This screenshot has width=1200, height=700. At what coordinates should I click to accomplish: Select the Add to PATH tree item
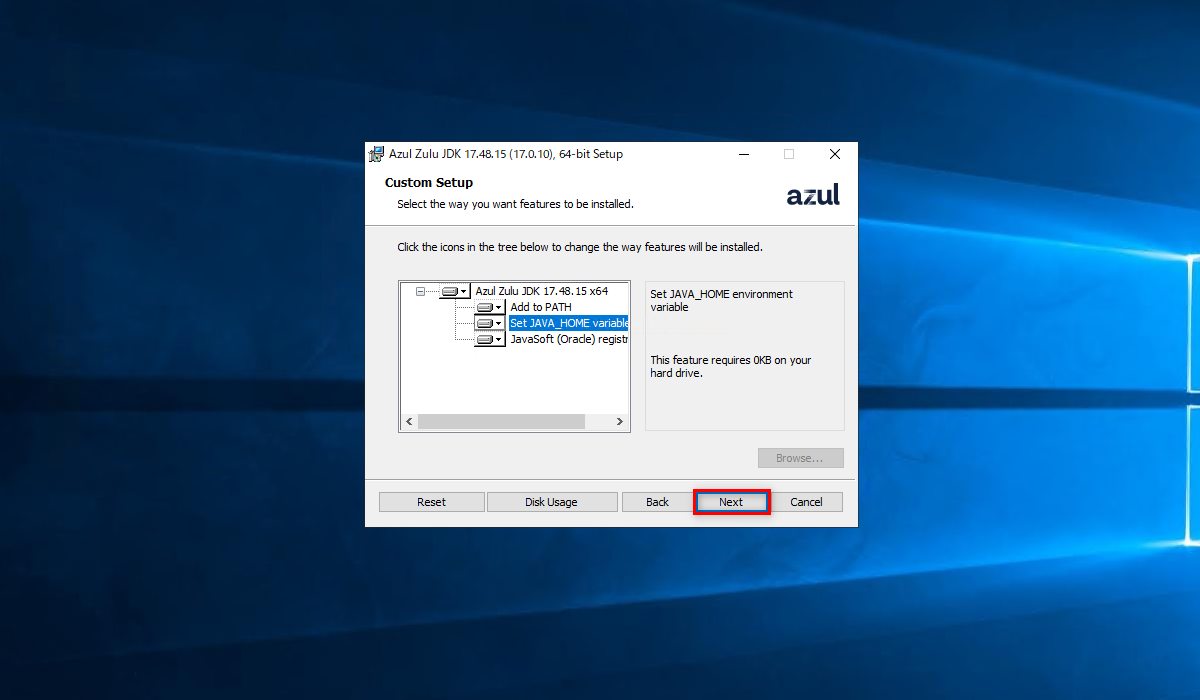(x=541, y=307)
